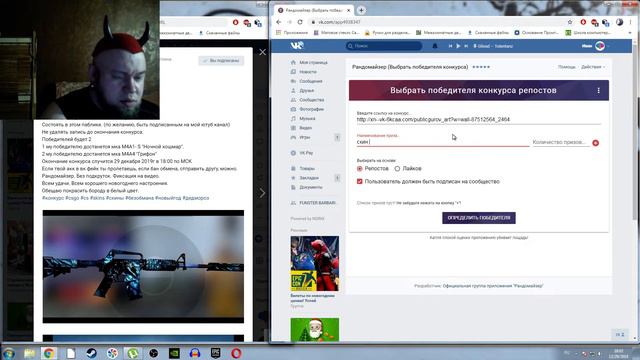Open Nvidia app from taskbar
Image resolution: width=640 pixels, height=360 pixels.
tap(174, 353)
